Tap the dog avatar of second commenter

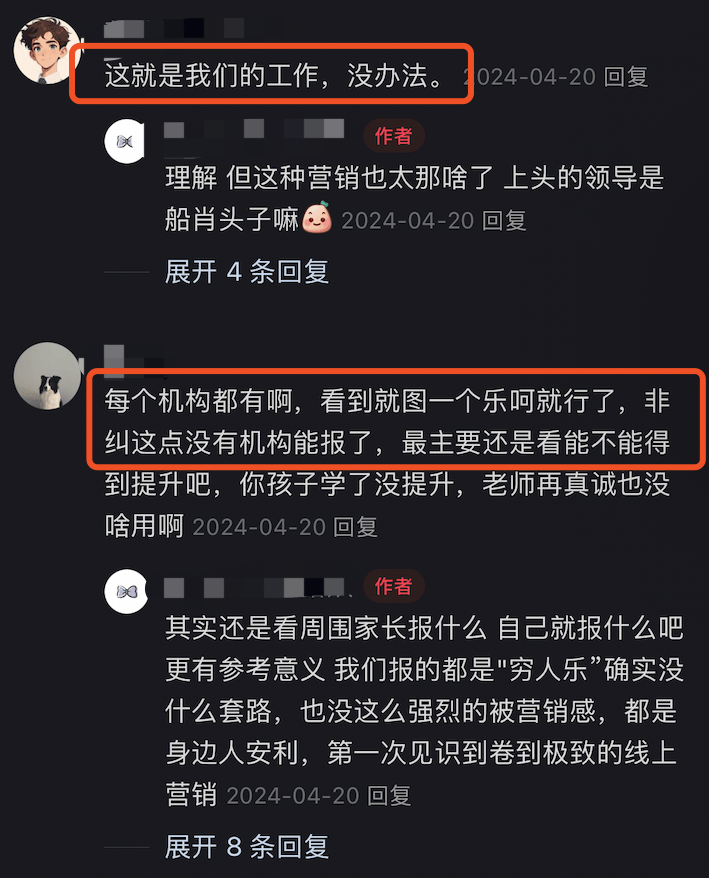pos(48,376)
